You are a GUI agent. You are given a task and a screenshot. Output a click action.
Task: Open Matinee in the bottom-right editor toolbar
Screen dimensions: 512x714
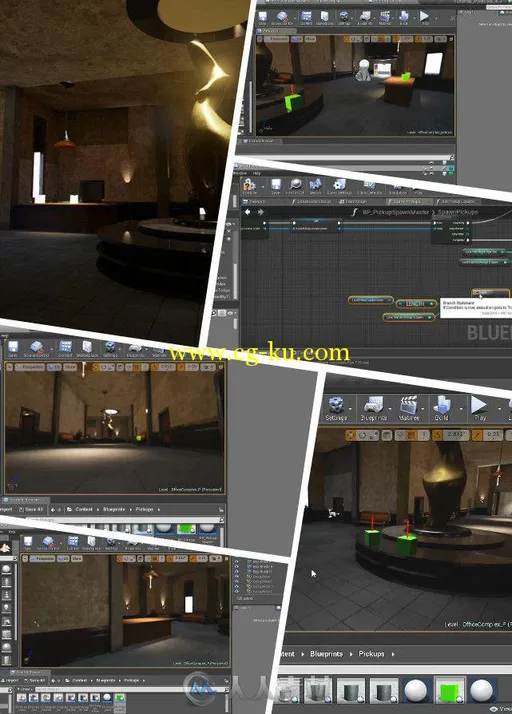[409, 408]
